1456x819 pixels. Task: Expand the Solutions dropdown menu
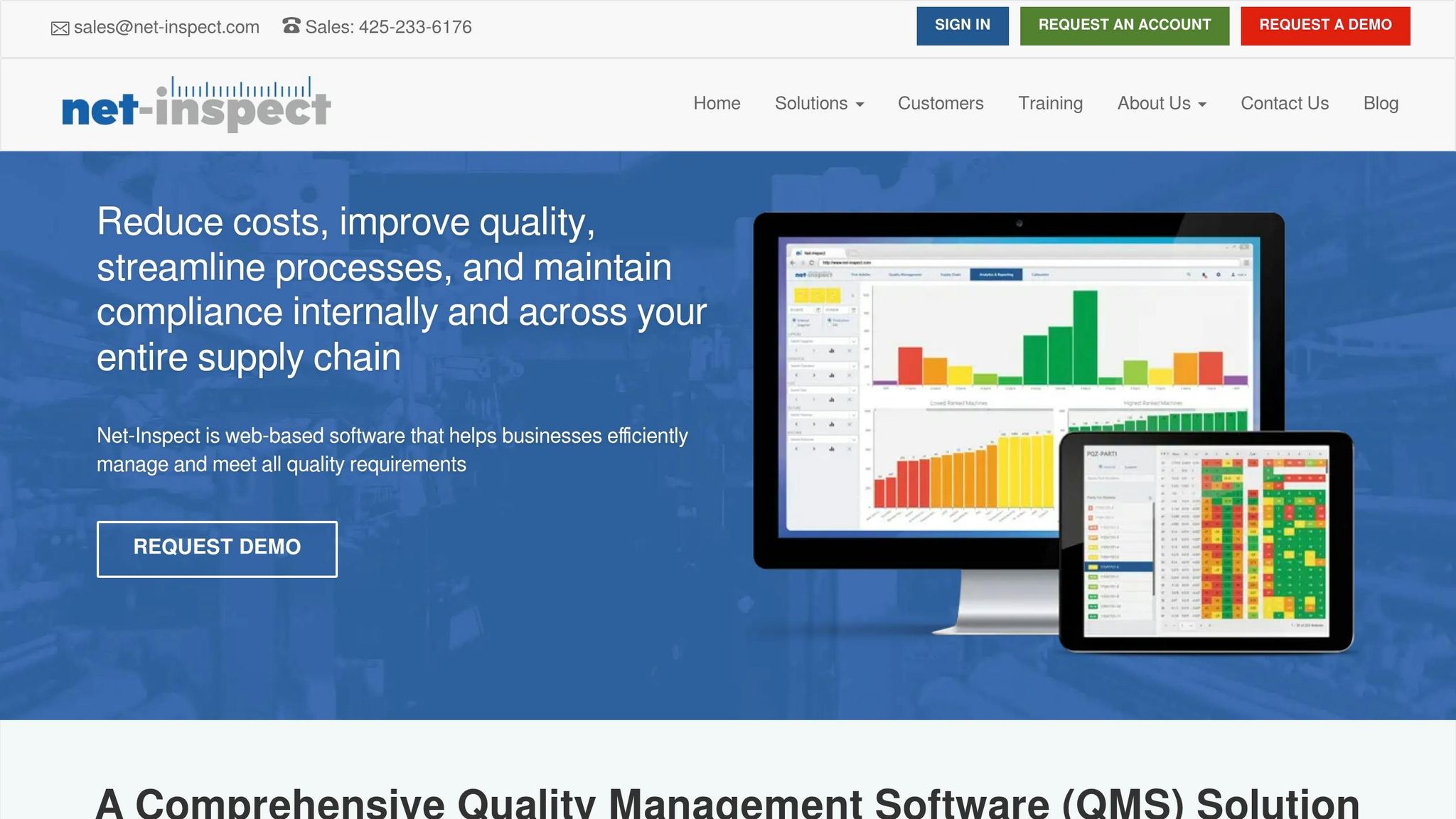819,104
